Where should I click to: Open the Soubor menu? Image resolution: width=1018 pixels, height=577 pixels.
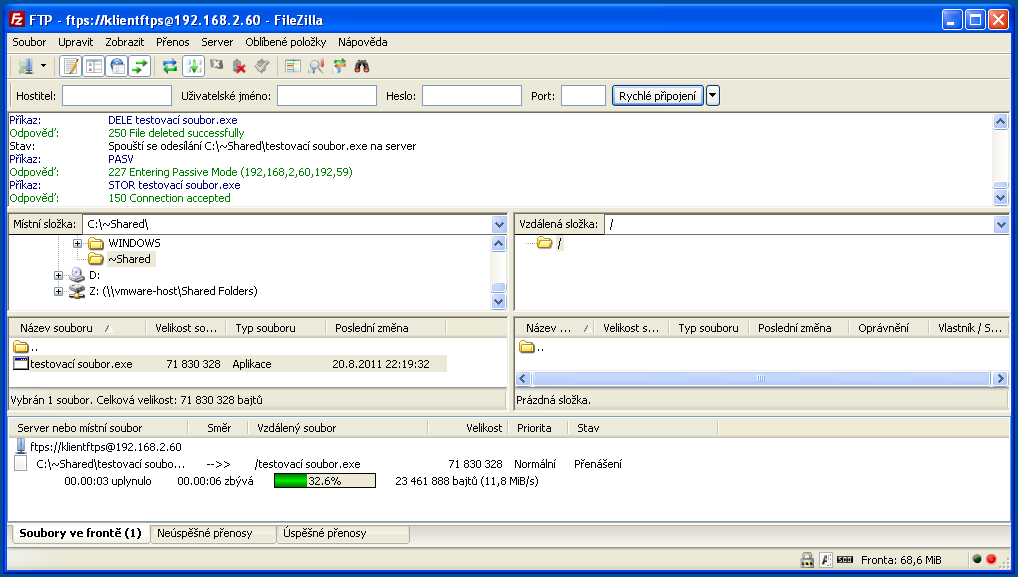29,42
